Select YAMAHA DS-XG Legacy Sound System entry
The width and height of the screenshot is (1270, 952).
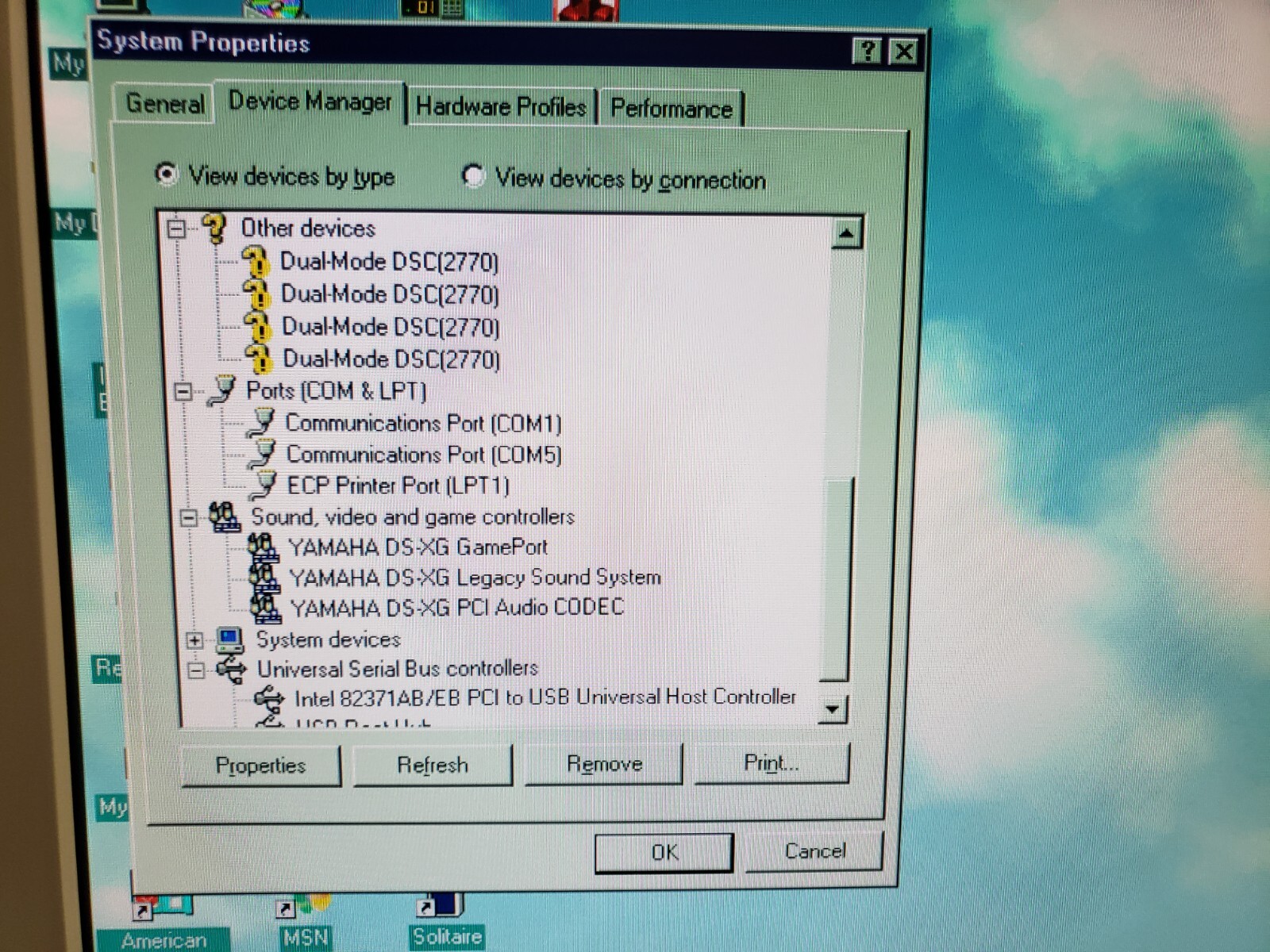click(x=475, y=578)
